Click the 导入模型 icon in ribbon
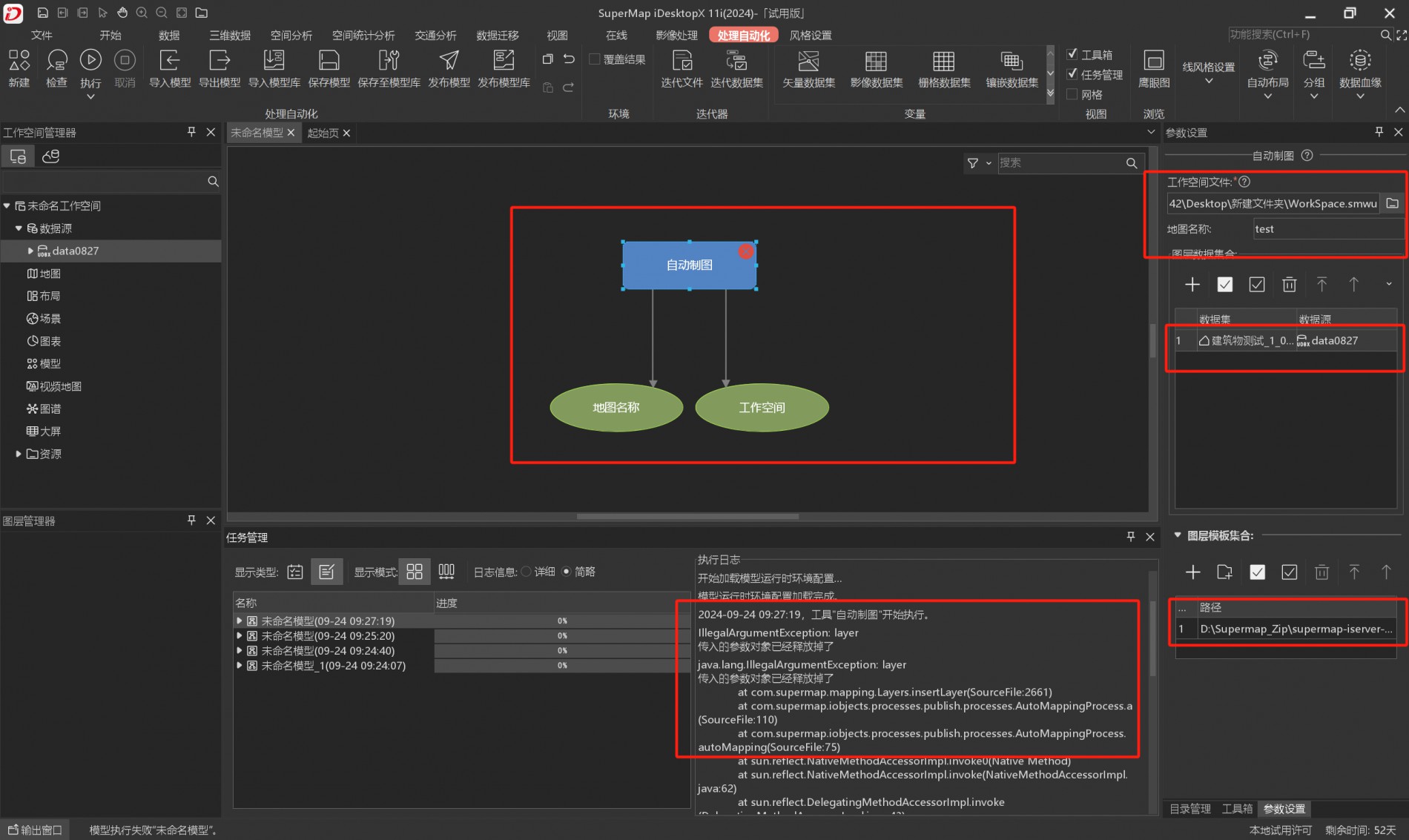 (x=170, y=61)
